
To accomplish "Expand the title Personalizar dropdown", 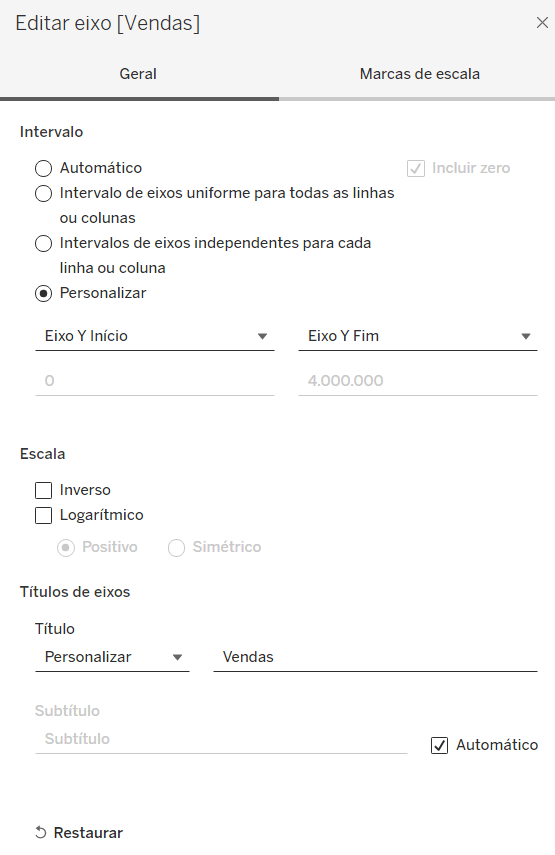I will click(x=112, y=657).
